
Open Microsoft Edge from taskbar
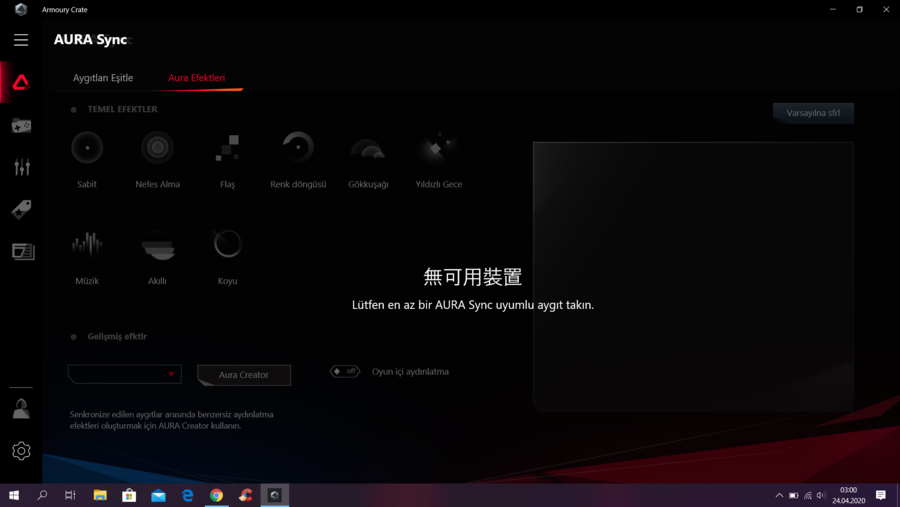[x=188, y=495]
